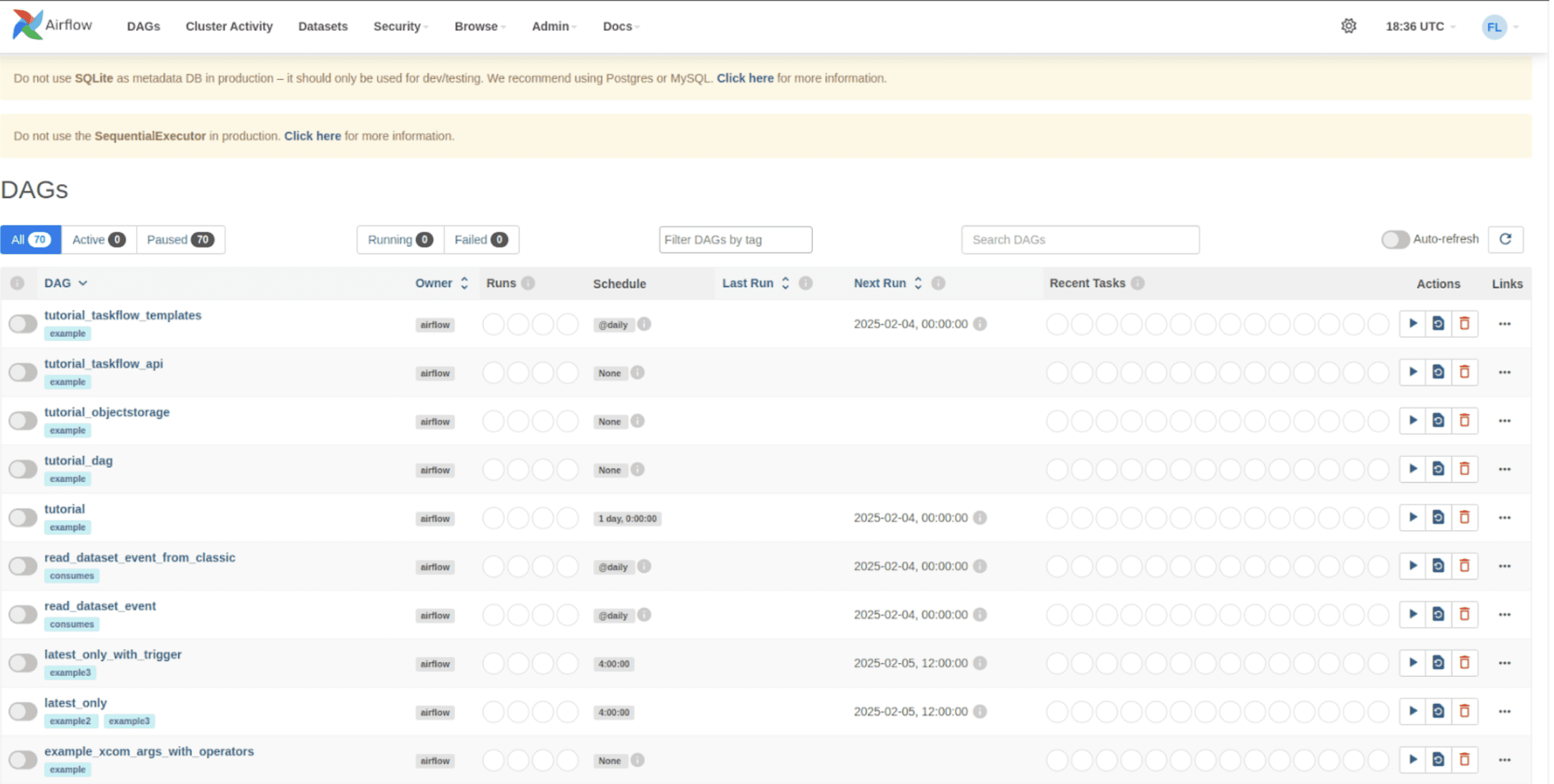The width and height of the screenshot is (1554, 784).
Task: Focus the Filter DAGs by tag field
Action: 736,240
